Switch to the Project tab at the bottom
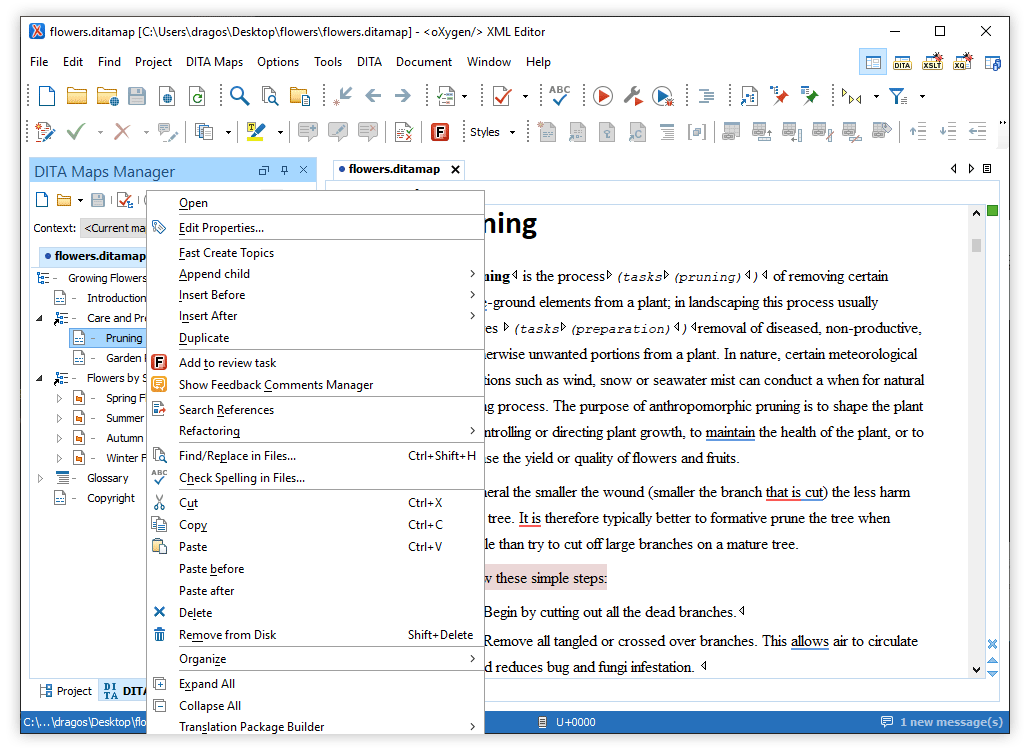Image resolution: width=1030 pixels, height=750 pixels. [65, 691]
